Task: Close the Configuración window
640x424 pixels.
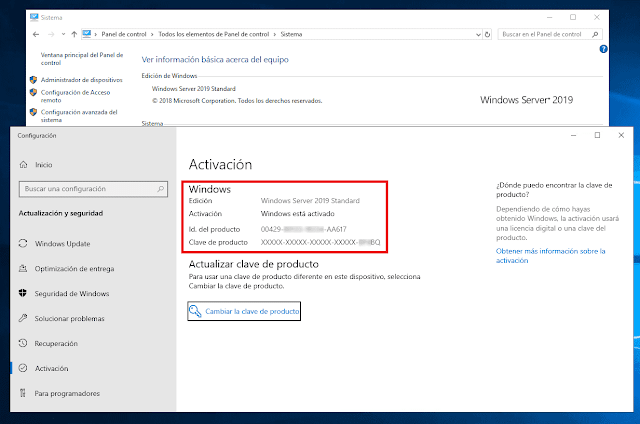Action: (621, 135)
